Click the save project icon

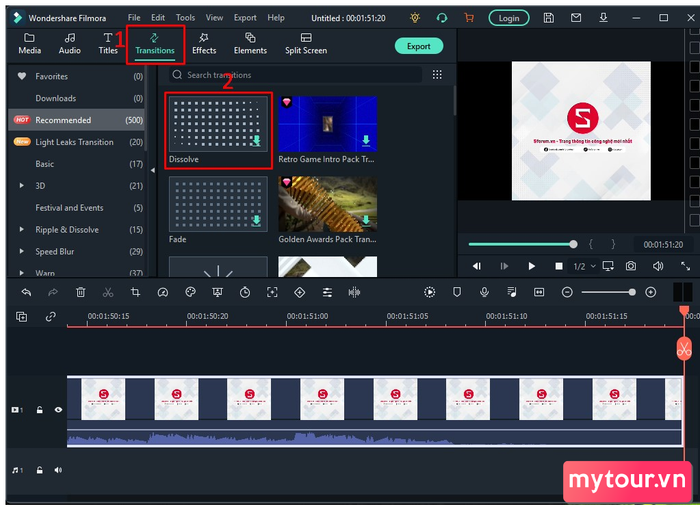(549, 18)
